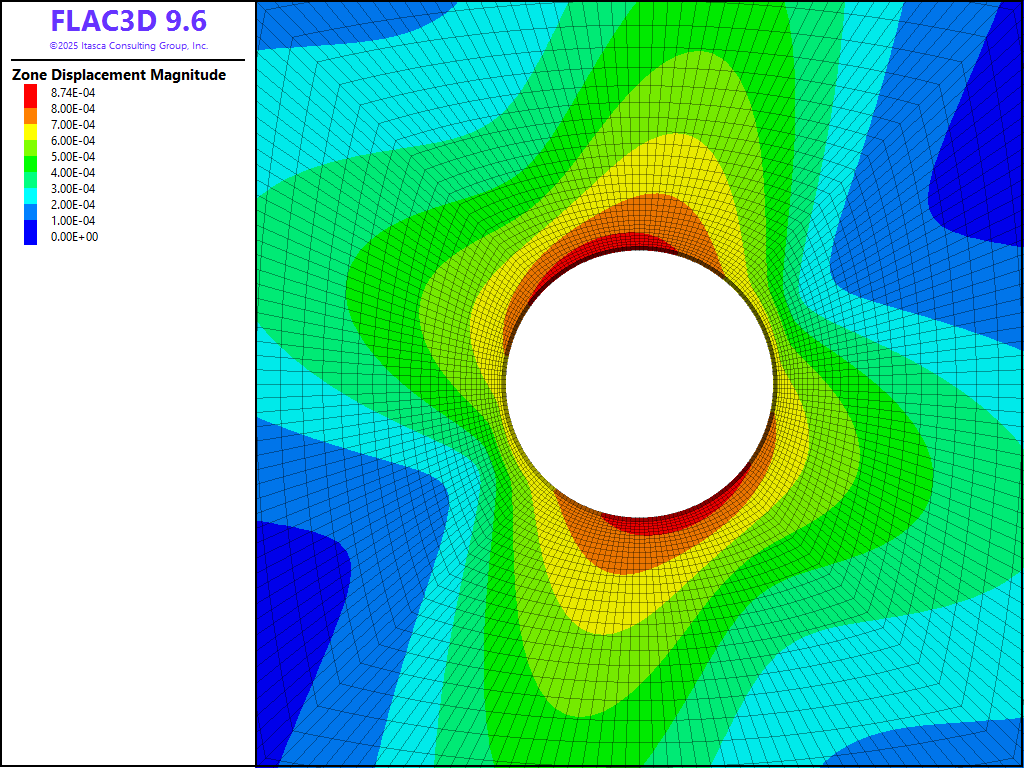Click inside the white circular tunnel opening
Image resolution: width=1024 pixels, height=768 pixels.
[640, 383]
